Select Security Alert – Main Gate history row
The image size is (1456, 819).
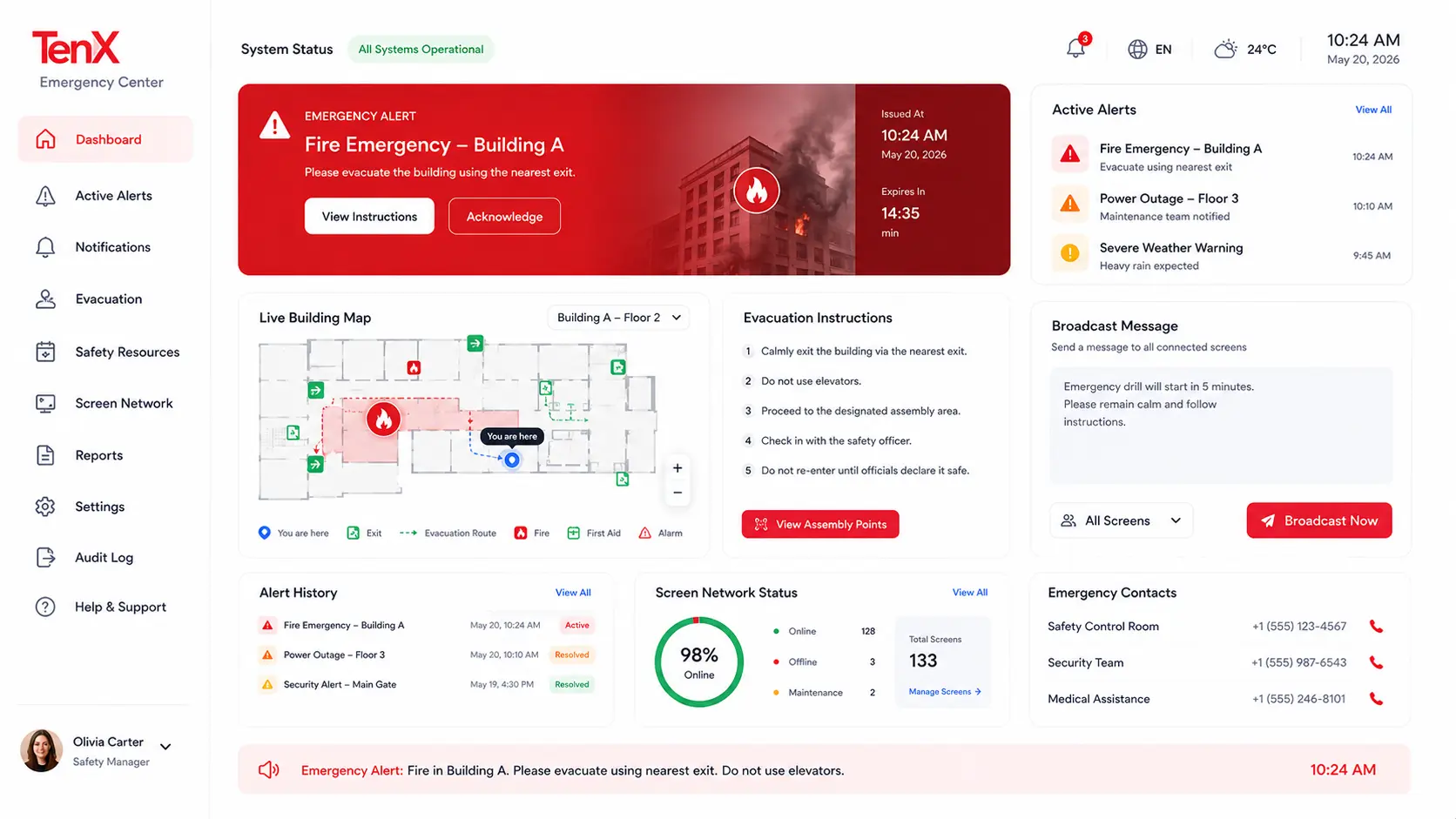(x=427, y=685)
